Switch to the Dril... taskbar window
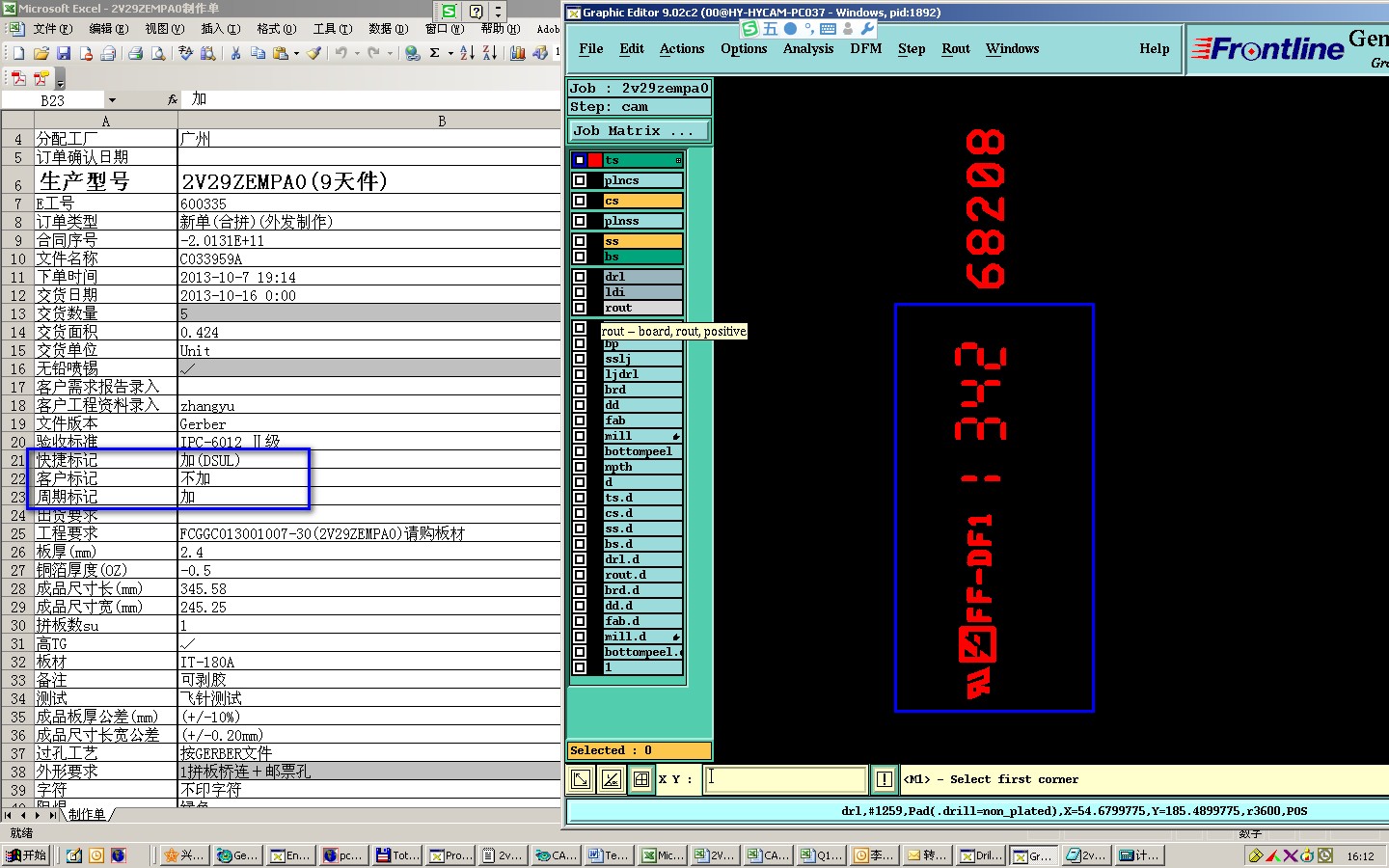Viewport: 1389px width, 868px height. 980,855
